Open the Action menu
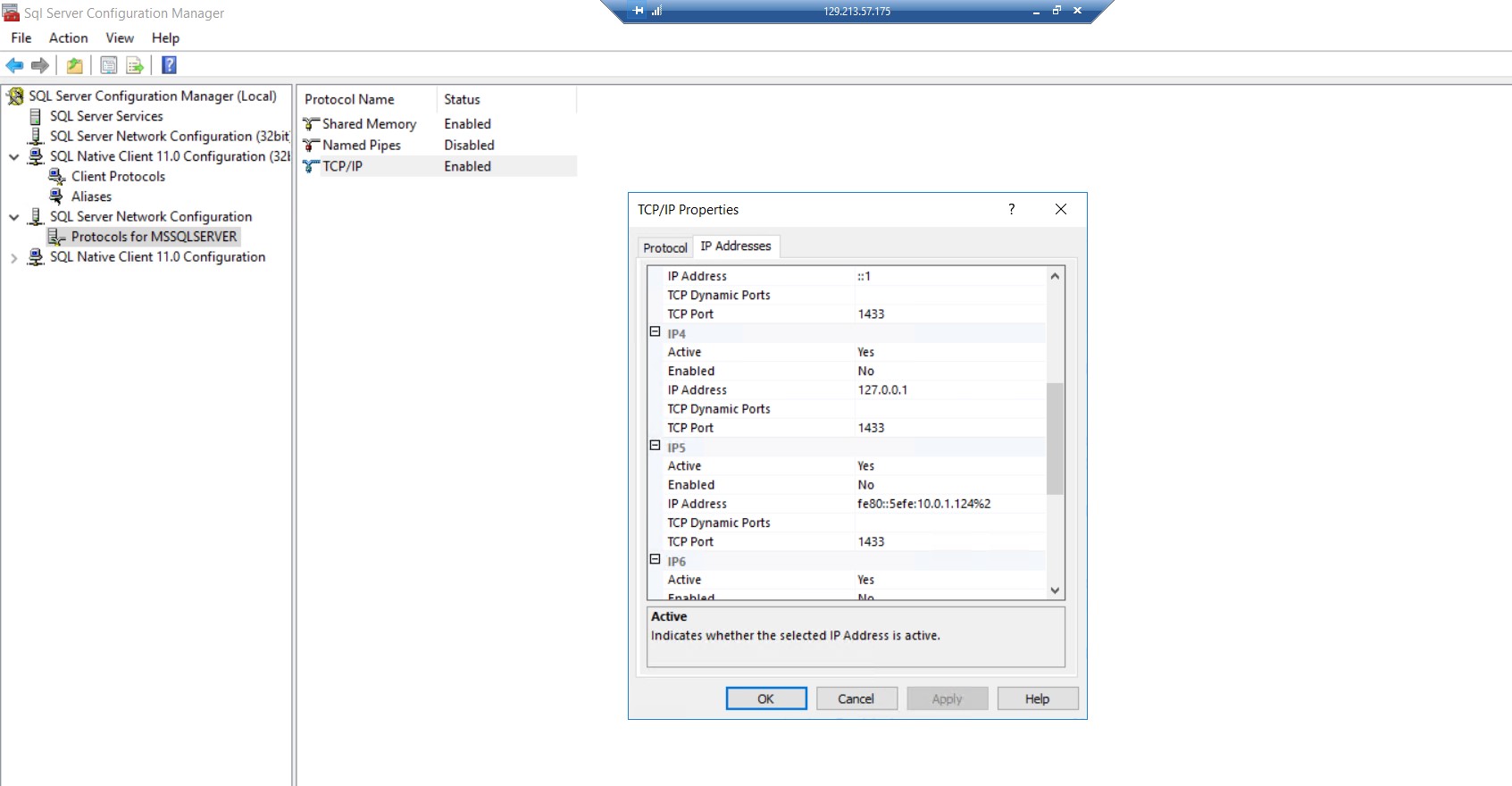Image resolution: width=1512 pixels, height=786 pixels. pyautogui.click(x=69, y=38)
